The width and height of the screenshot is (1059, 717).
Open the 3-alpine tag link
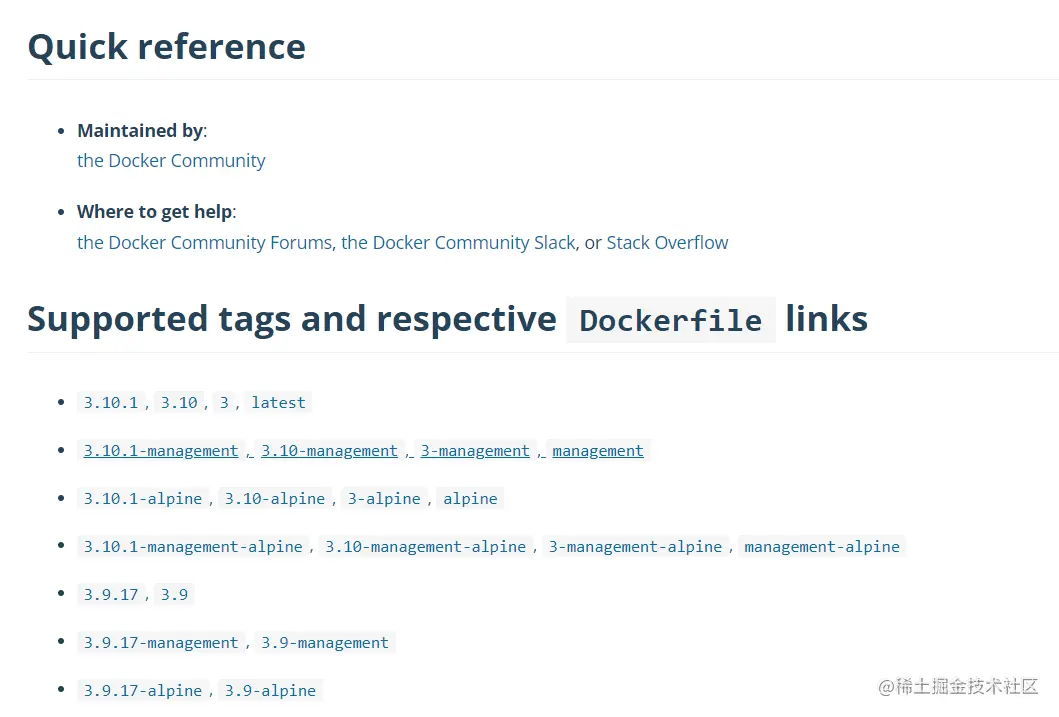tap(384, 499)
